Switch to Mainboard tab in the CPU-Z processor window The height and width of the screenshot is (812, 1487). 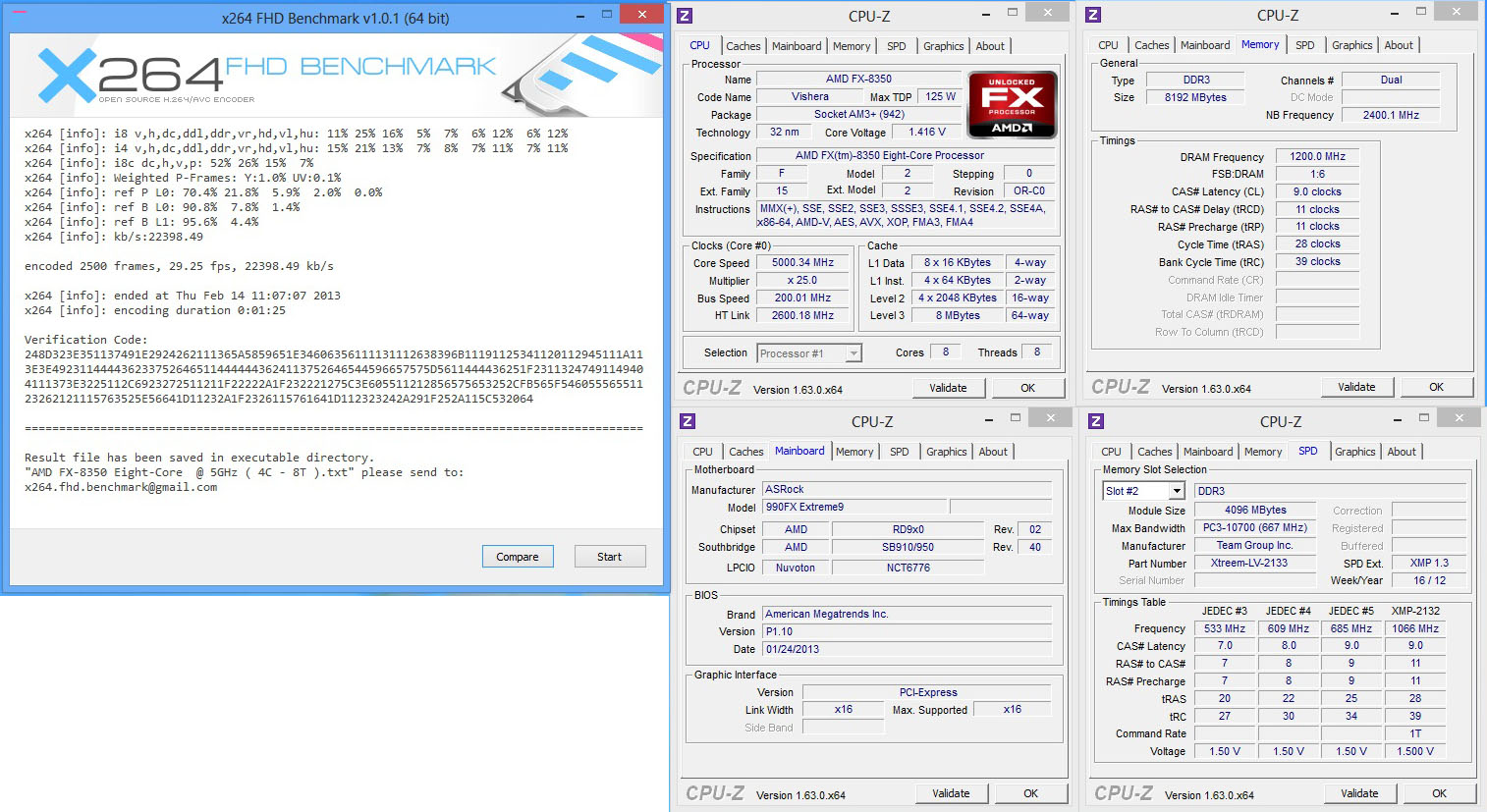tap(797, 46)
